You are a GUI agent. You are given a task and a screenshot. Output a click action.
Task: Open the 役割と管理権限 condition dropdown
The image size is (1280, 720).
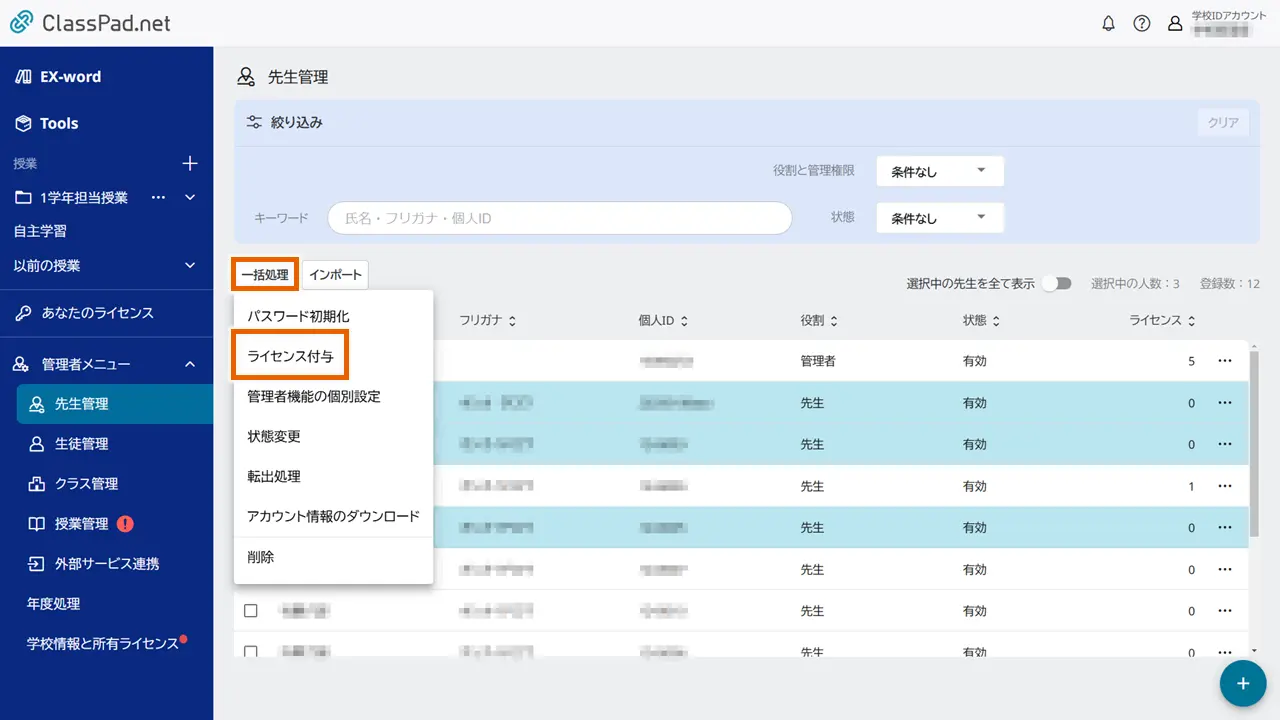coord(938,171)
